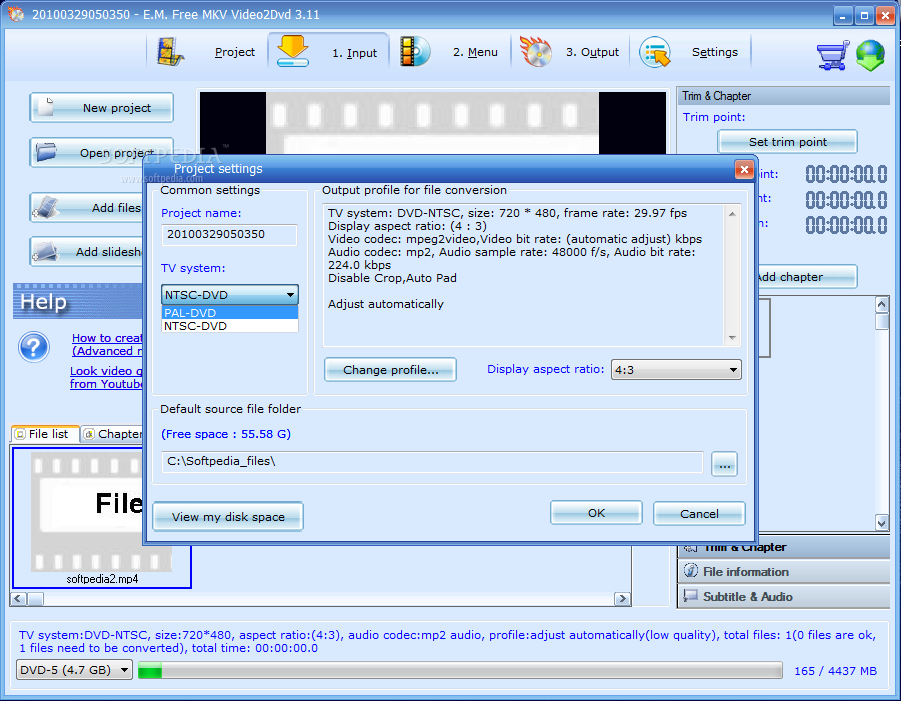The width and height of the screenshot is (901, 701).
Task: Click the Add slideshow icon
Action: coord(46,252)
